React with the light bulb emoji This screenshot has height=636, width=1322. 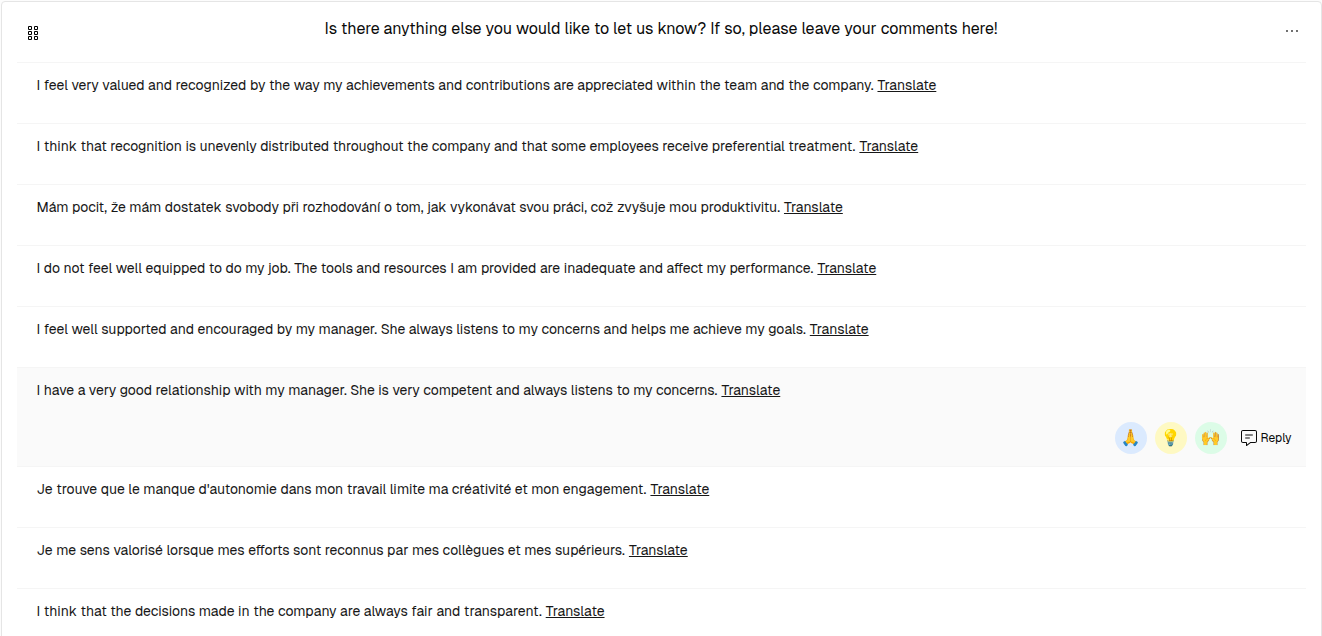click(x=1171, y=438)
